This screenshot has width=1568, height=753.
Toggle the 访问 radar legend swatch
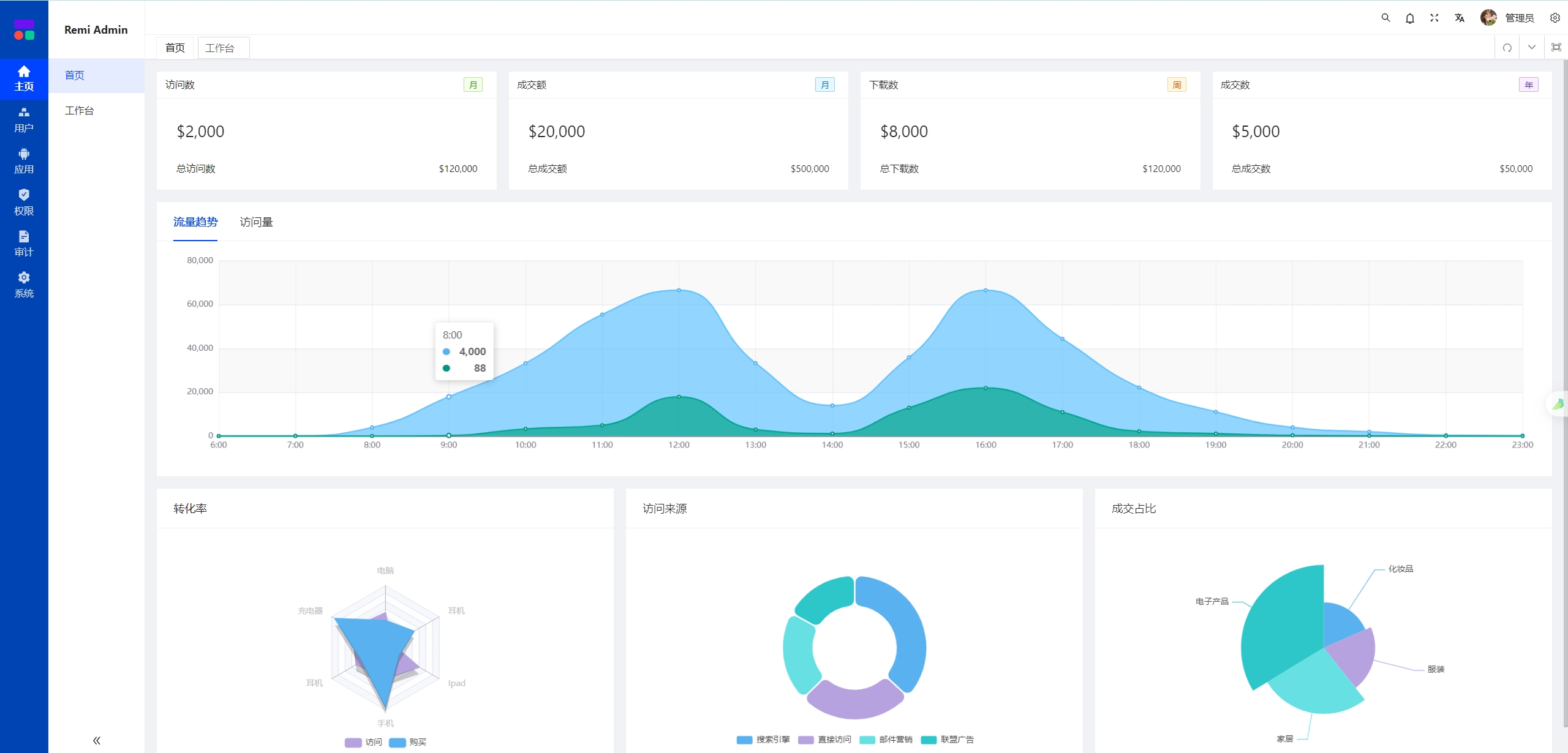pos(353,742)
